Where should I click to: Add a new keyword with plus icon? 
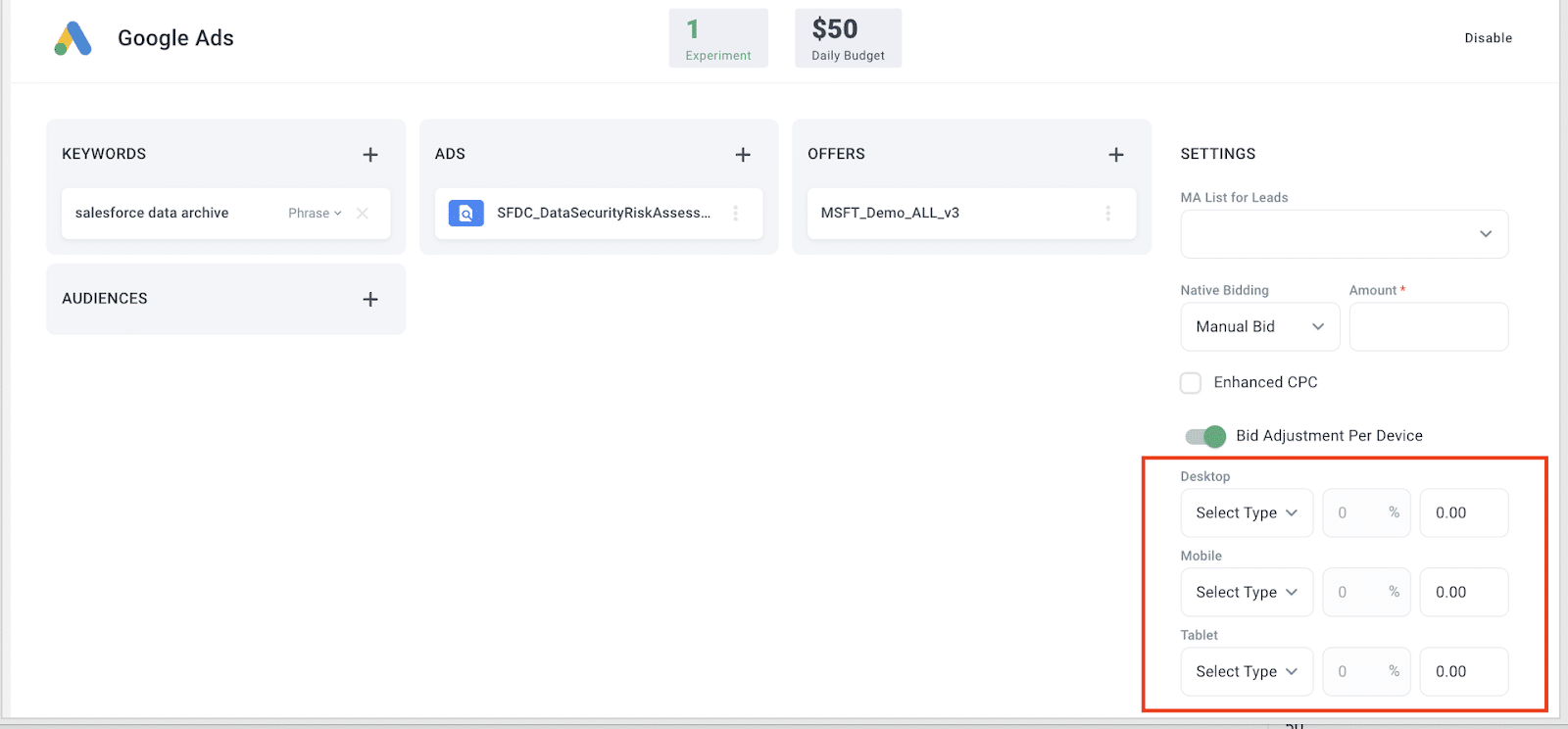pyautogui.click(x=370, y=155)
